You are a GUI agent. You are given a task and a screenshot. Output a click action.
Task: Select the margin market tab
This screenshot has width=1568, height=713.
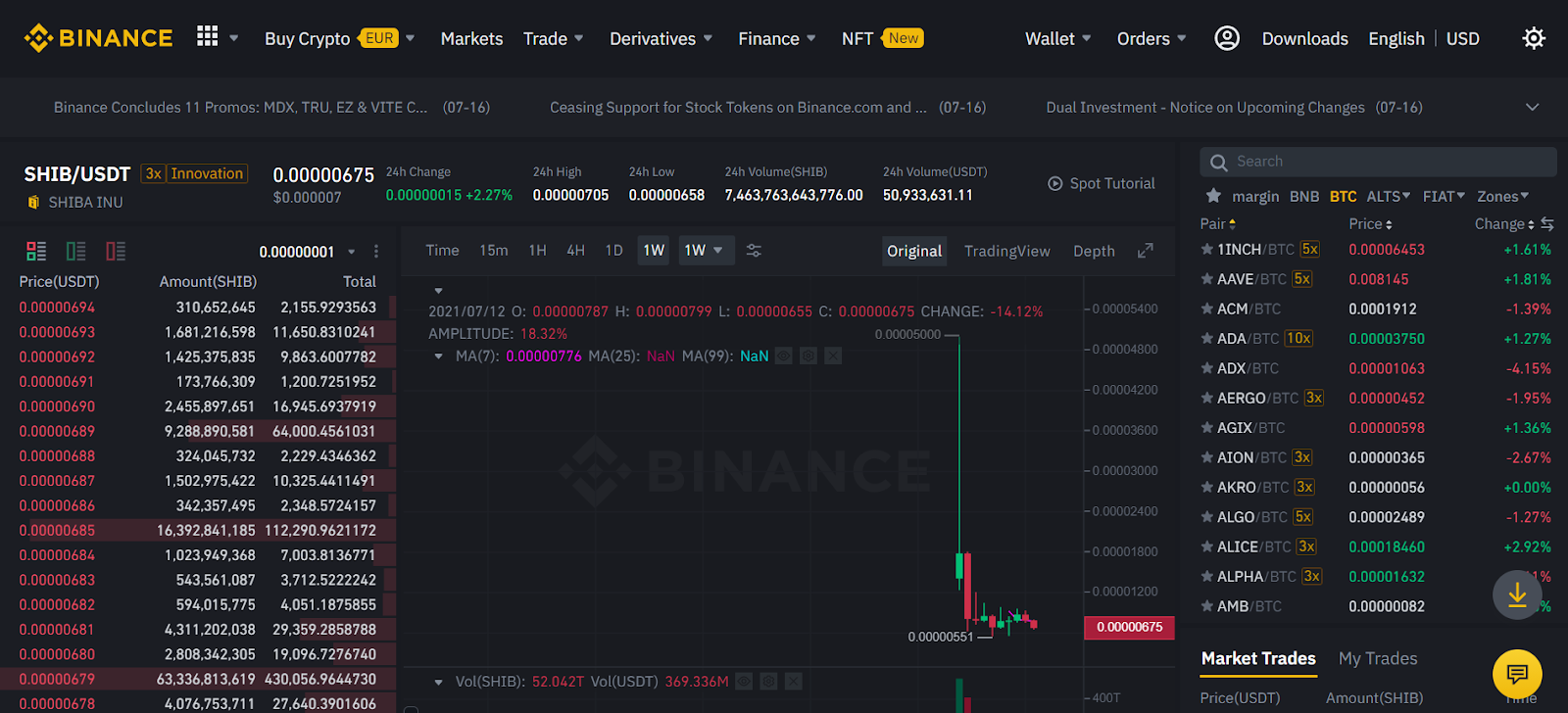[1255, 196]
